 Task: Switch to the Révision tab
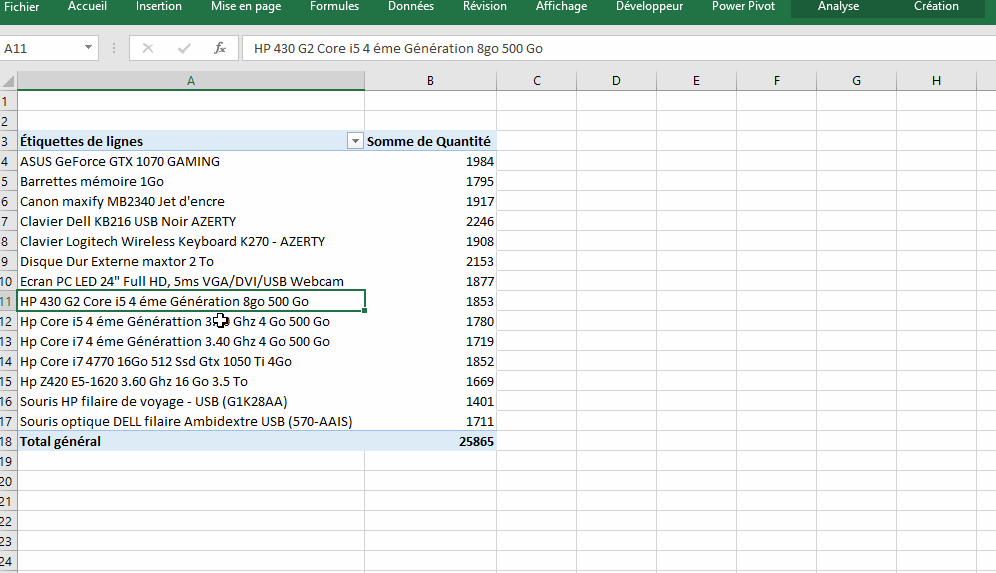[x=485, y=7]
